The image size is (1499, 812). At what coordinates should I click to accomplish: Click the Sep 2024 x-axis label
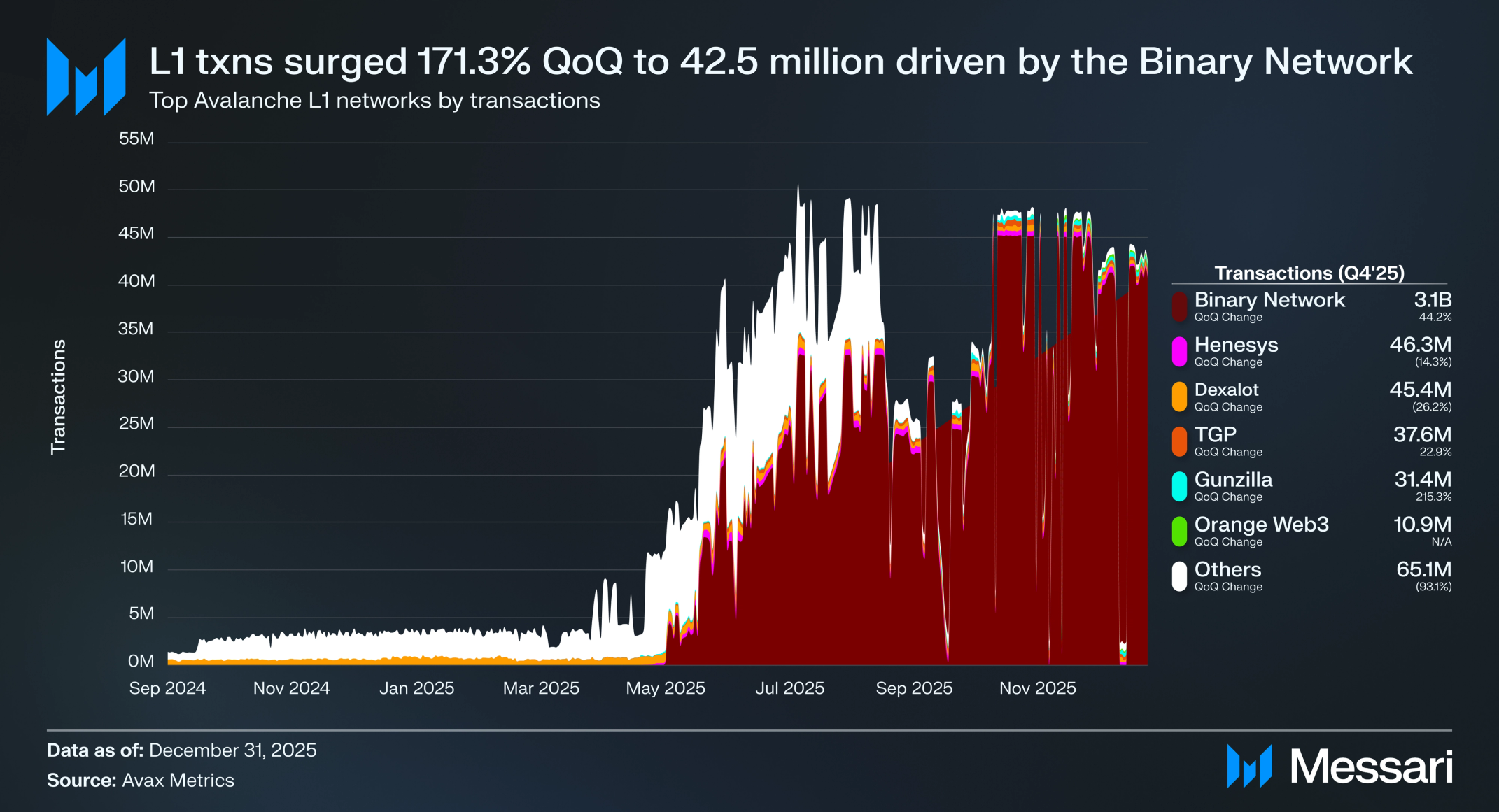167,688
